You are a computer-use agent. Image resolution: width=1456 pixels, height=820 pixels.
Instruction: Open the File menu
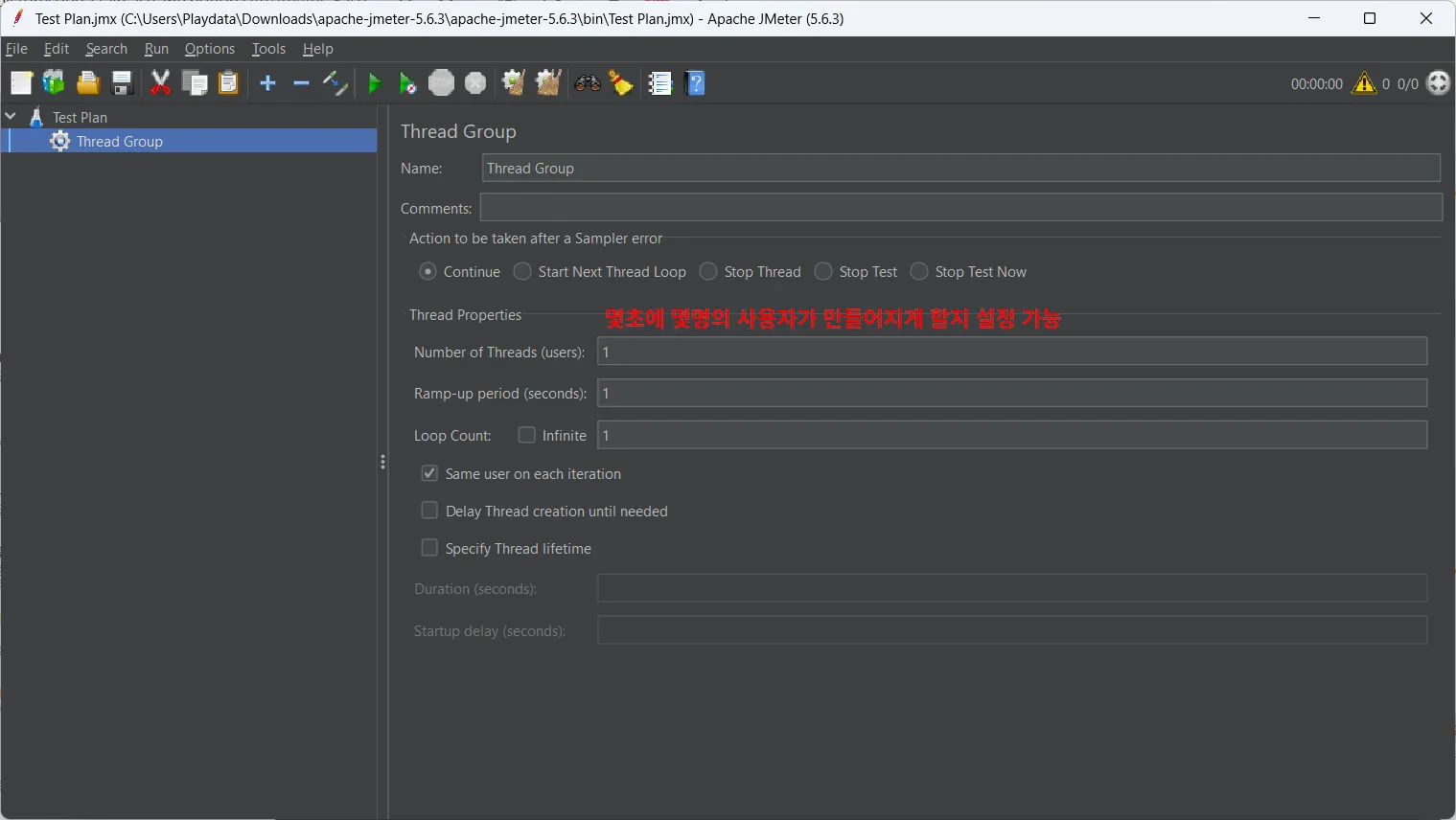(16, 49)
